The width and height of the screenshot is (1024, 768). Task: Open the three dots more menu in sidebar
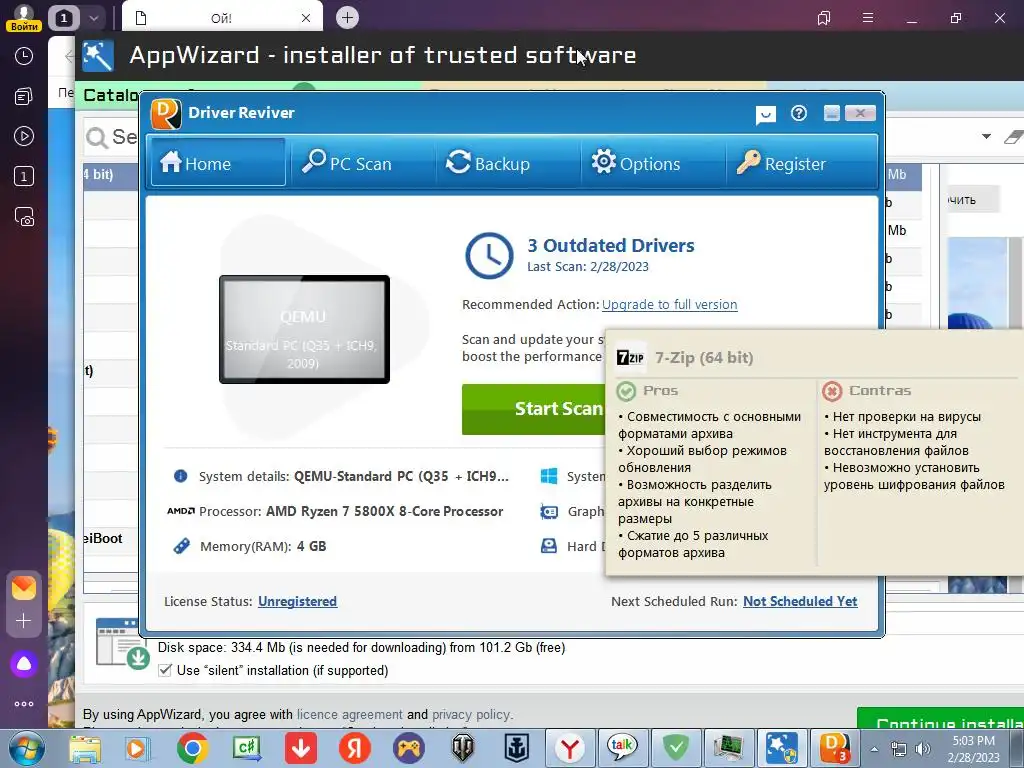click(x=24, y=704)
